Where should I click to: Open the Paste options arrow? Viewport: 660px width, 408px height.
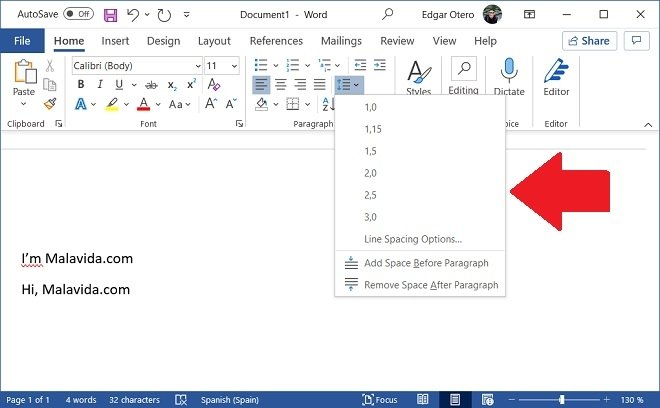pos(24,104)
